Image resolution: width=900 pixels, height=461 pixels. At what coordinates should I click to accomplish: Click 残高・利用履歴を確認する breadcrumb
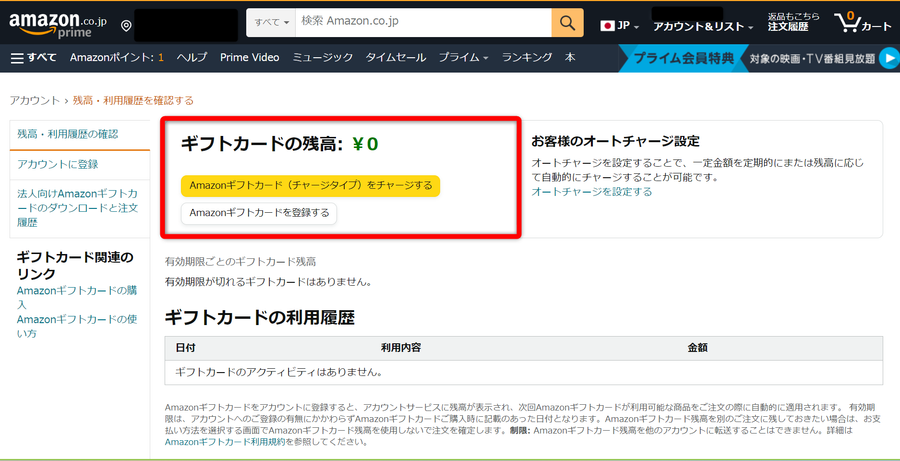click(133, 100)
